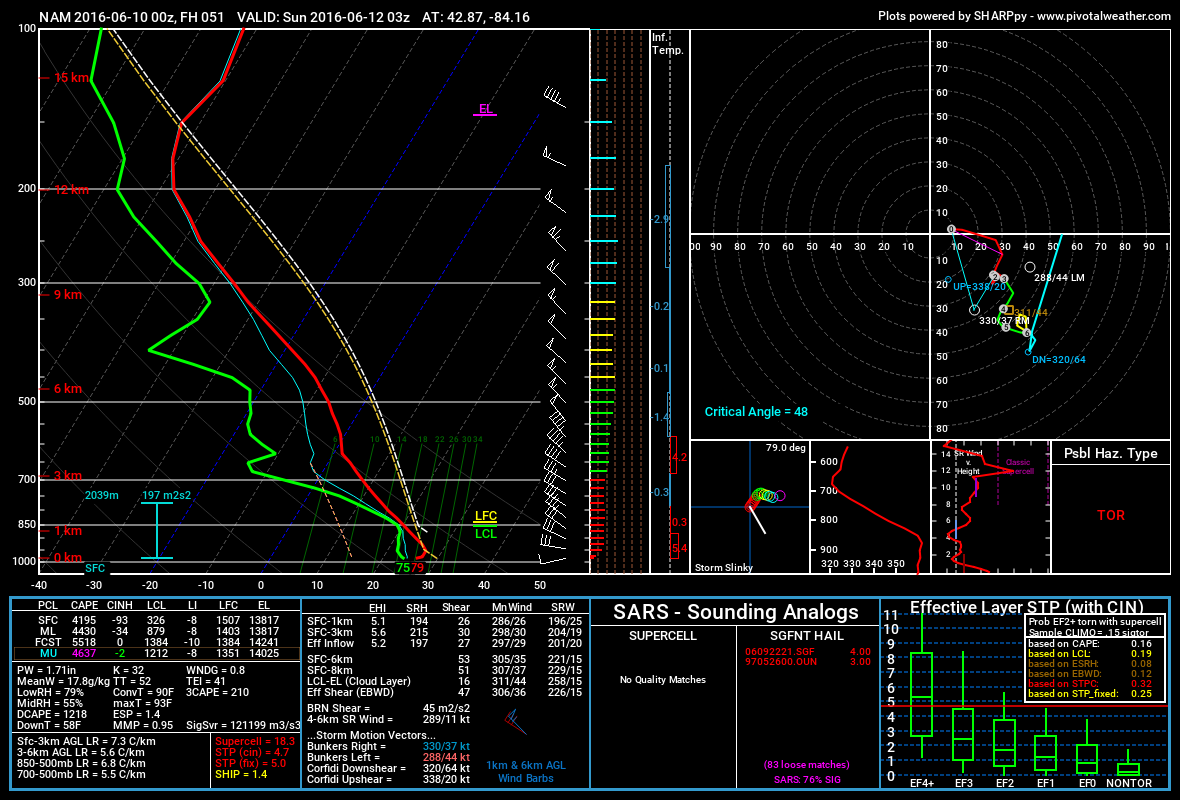Screen dimensions: 1180x800
Task: Select the Psbl Haz. Type heading
Action: (1110, 454)
